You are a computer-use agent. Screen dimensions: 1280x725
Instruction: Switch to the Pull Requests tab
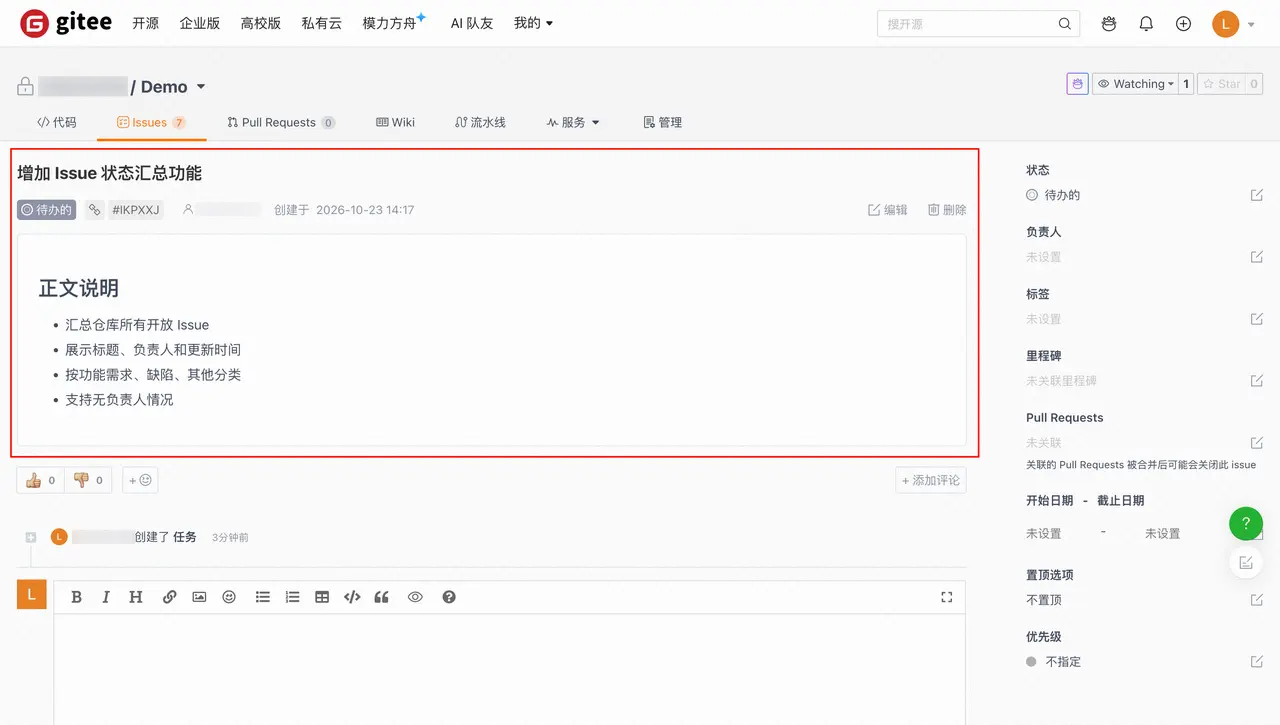tap(281, 122)
